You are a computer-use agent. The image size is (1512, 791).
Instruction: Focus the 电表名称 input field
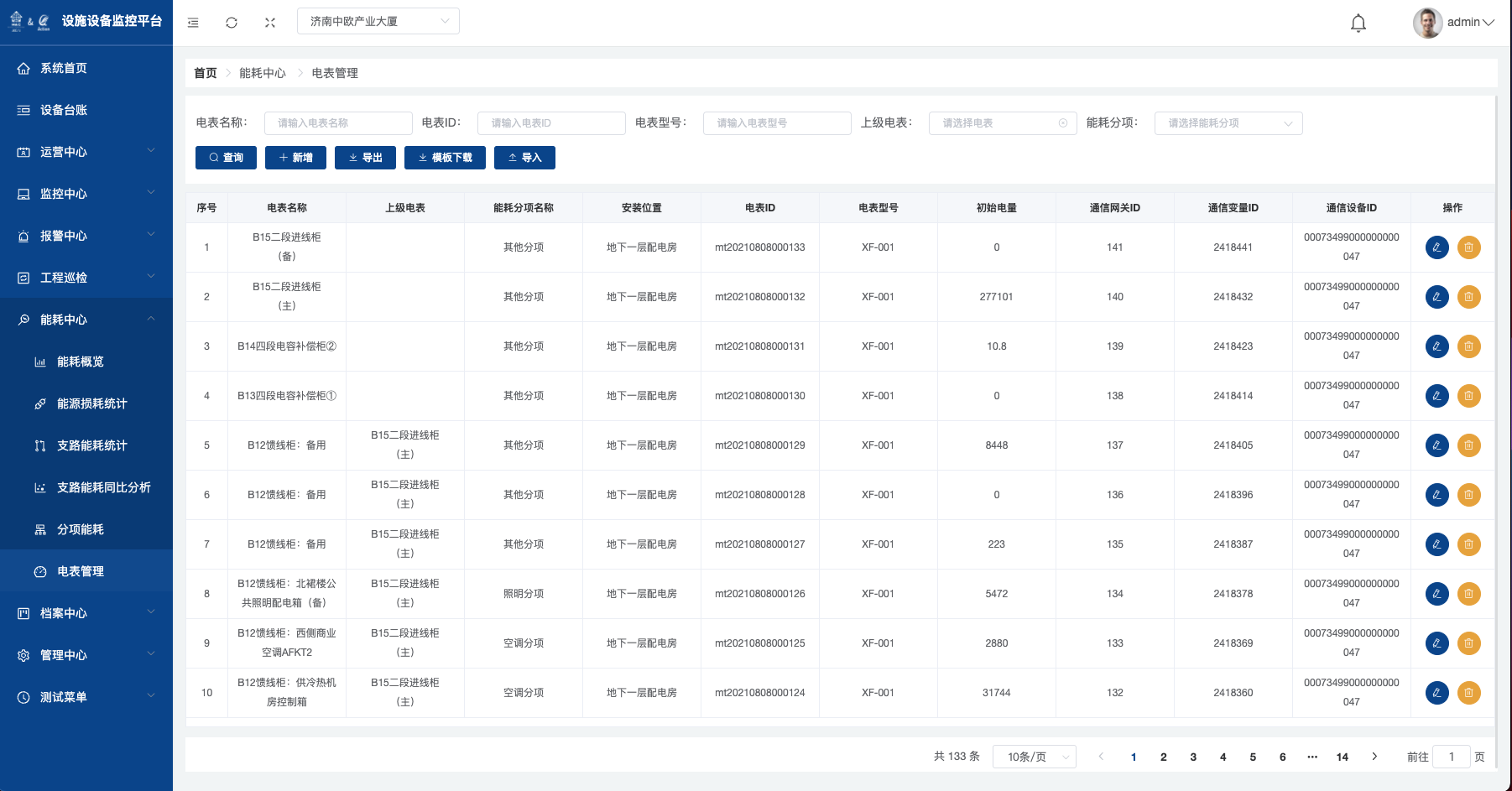pos(338,123)
